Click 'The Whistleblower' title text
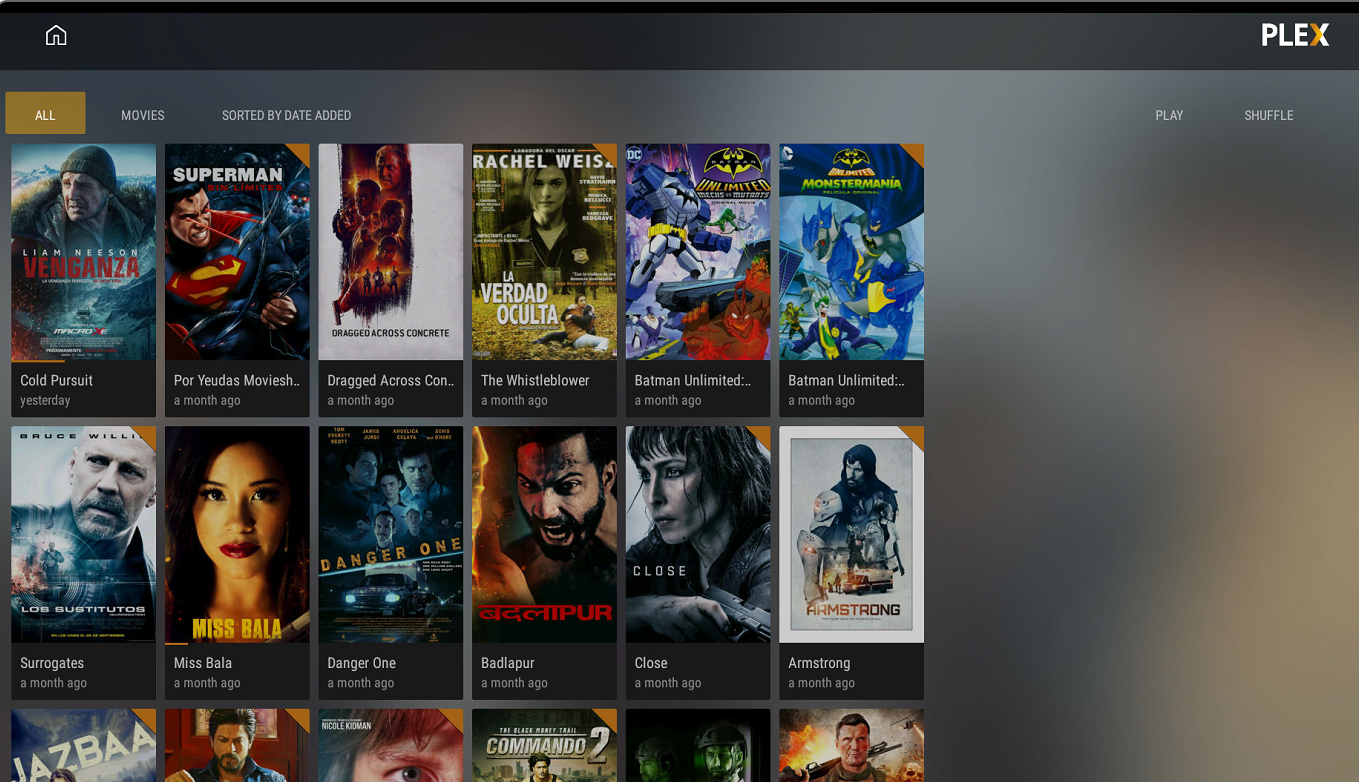The image size is (1359, 783). click(x=535, y=381)
